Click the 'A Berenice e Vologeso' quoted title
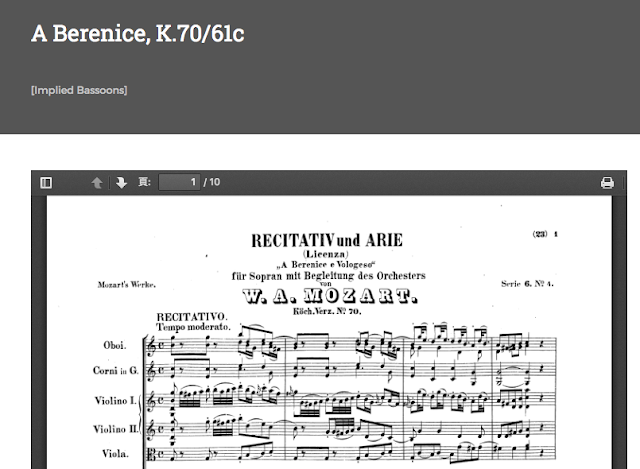This screenshot has height=469, width=640. (x=327, y=265)
